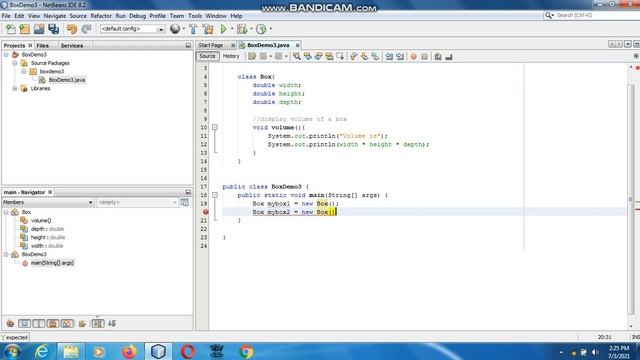This screenshot has width=640, height=360.
Task: Click the Comment icon in the editor toolbar
Action: 438,56
